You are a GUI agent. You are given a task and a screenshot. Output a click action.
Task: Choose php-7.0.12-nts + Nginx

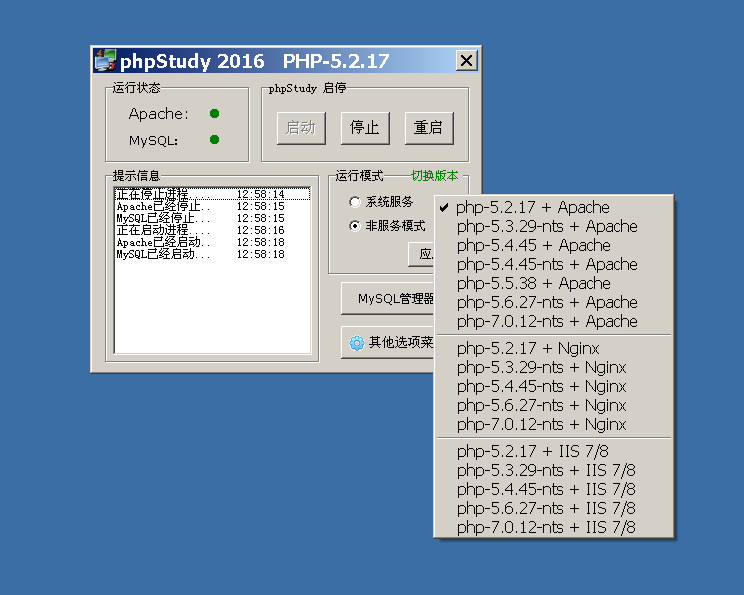tap(554, 424)
